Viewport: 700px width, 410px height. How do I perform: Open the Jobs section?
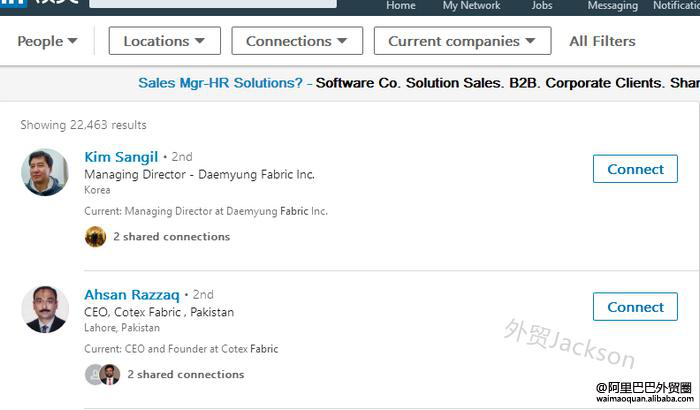[x=542, y=5]
